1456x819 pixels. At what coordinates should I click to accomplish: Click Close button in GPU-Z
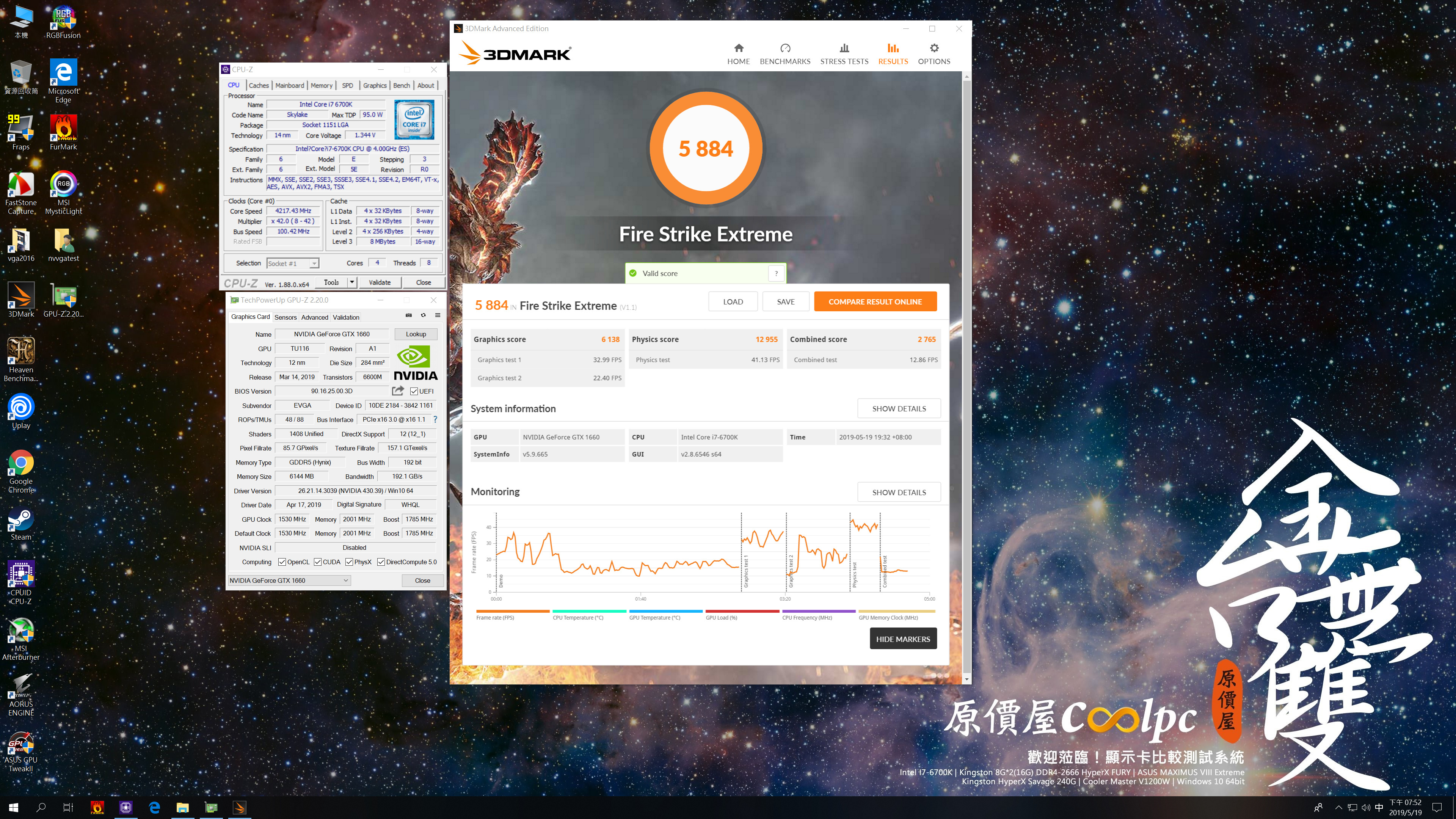[422, 581]
